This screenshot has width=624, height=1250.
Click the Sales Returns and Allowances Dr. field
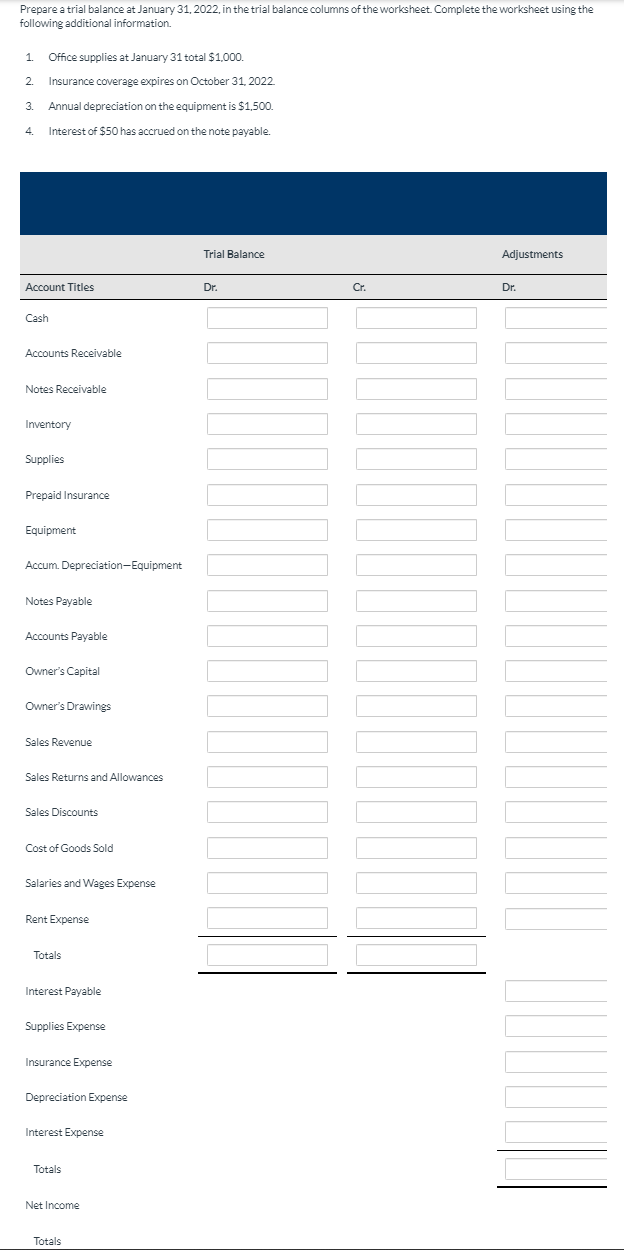267,776
